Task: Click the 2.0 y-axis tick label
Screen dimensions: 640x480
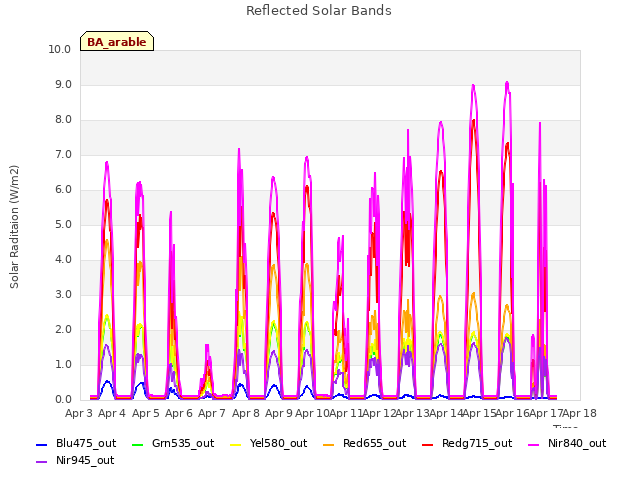Action: [x=63, y=330]
